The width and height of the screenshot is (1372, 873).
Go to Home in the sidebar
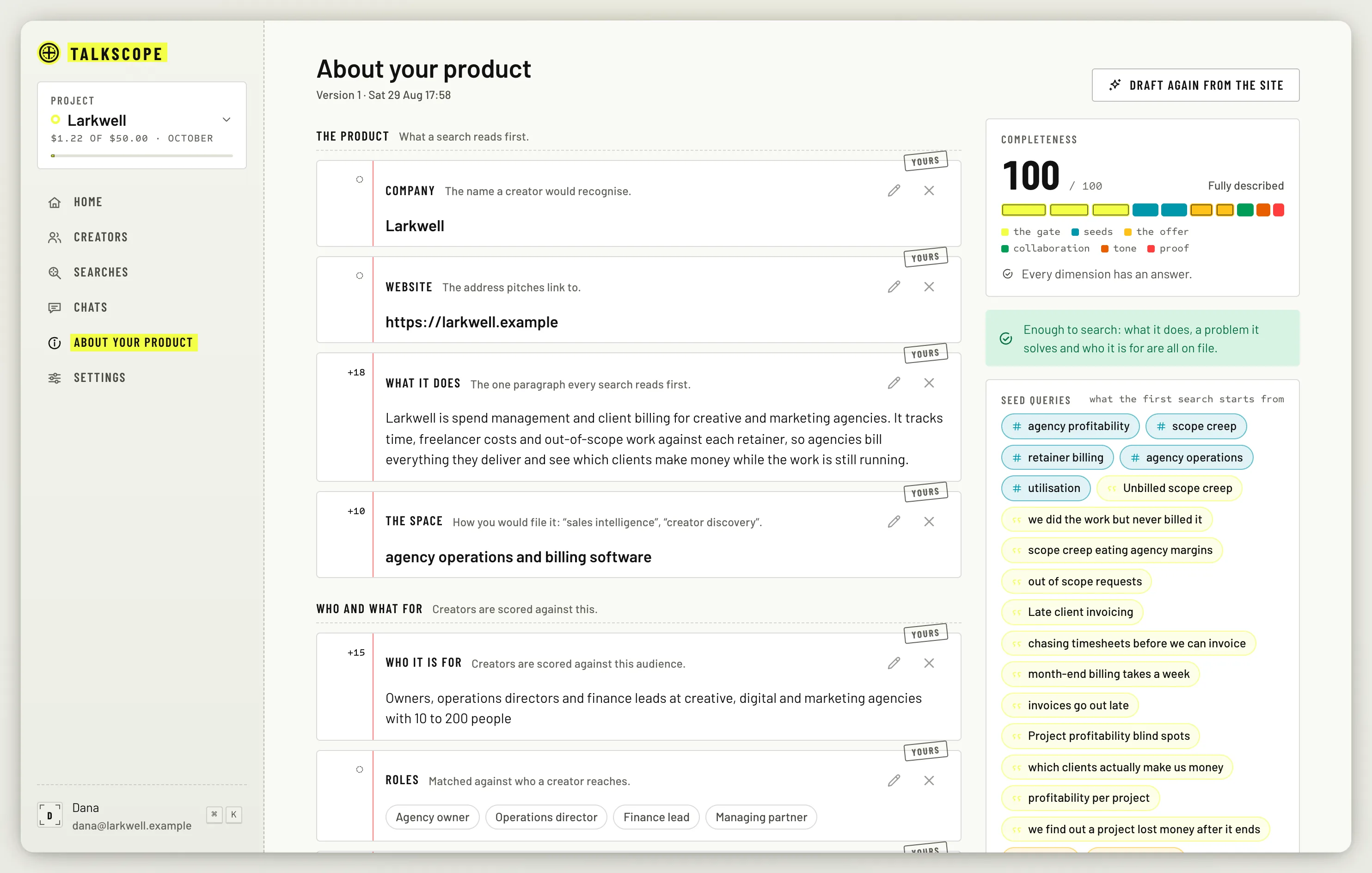pos(88,202)
